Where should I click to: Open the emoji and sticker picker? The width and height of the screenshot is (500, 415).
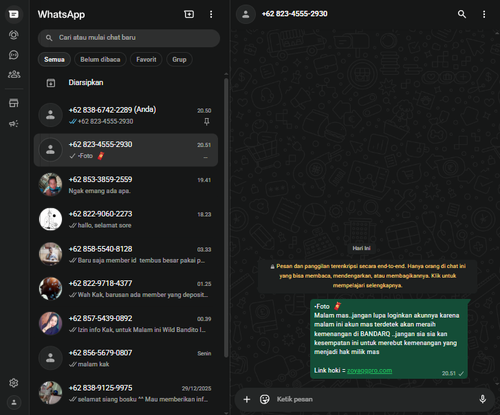coord(265,399)
